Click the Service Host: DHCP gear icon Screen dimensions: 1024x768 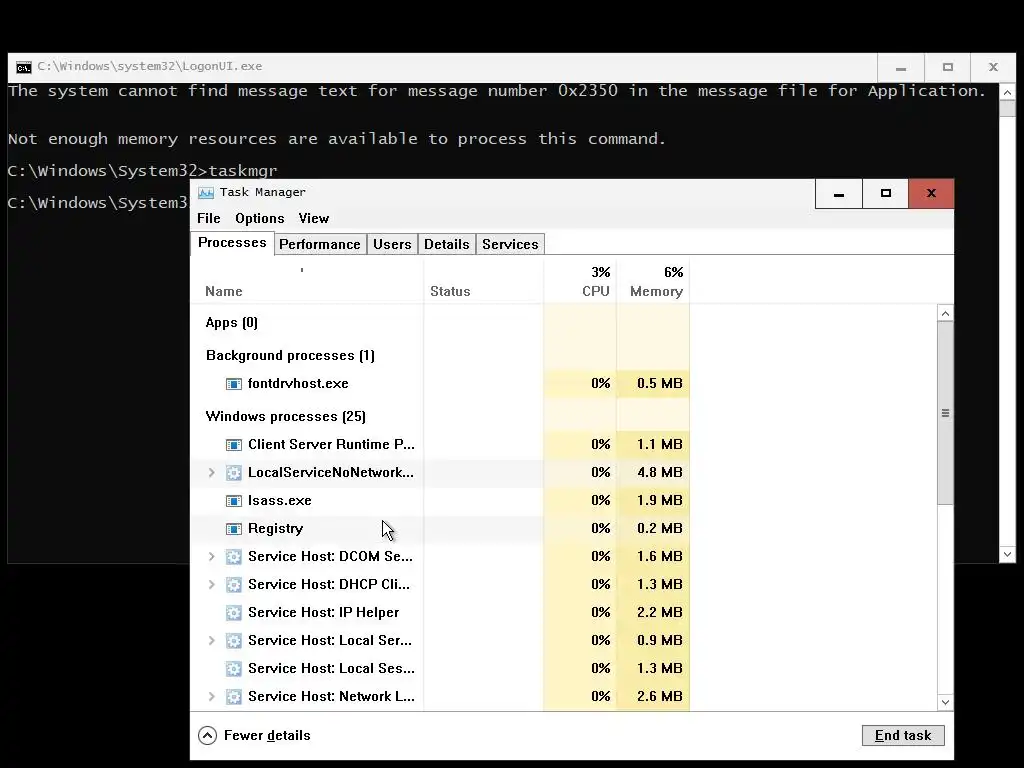(x=233, y=584)
